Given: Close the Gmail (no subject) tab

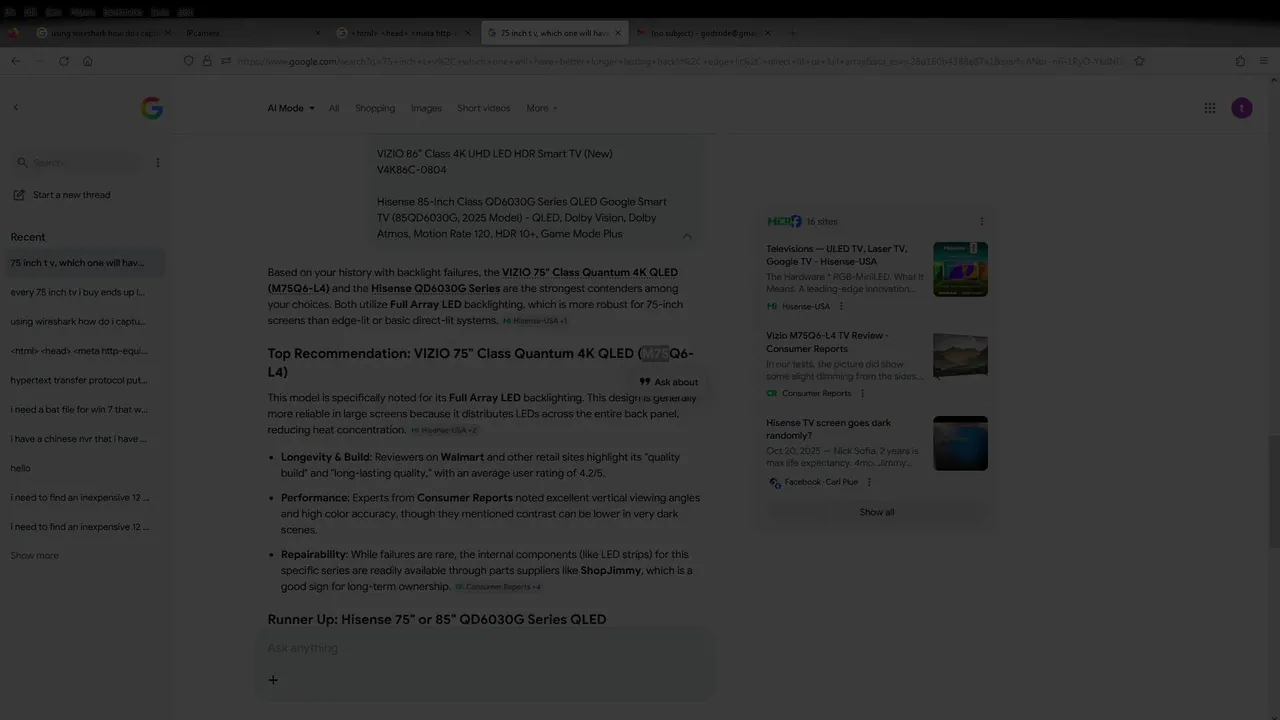Looking at the screenshot, I should [x=768, y=33].
